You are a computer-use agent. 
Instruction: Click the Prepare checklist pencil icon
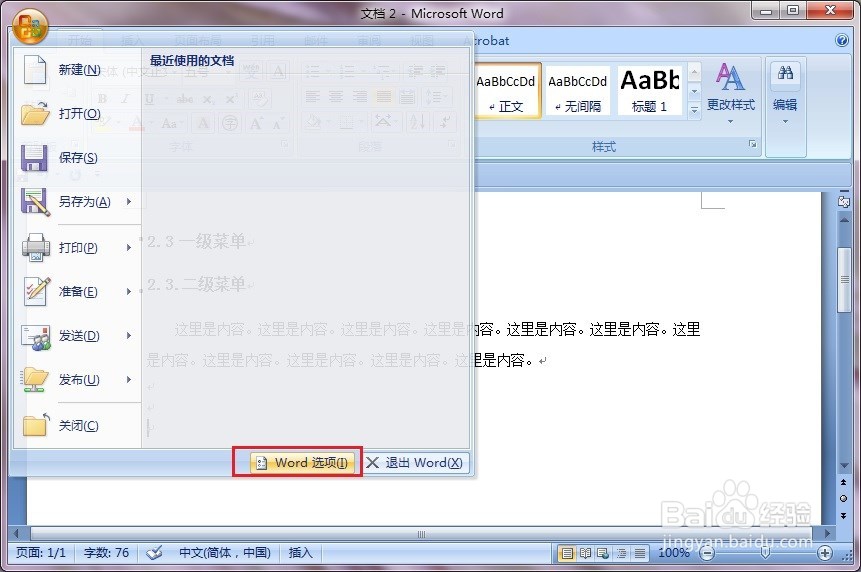[36, 291]
